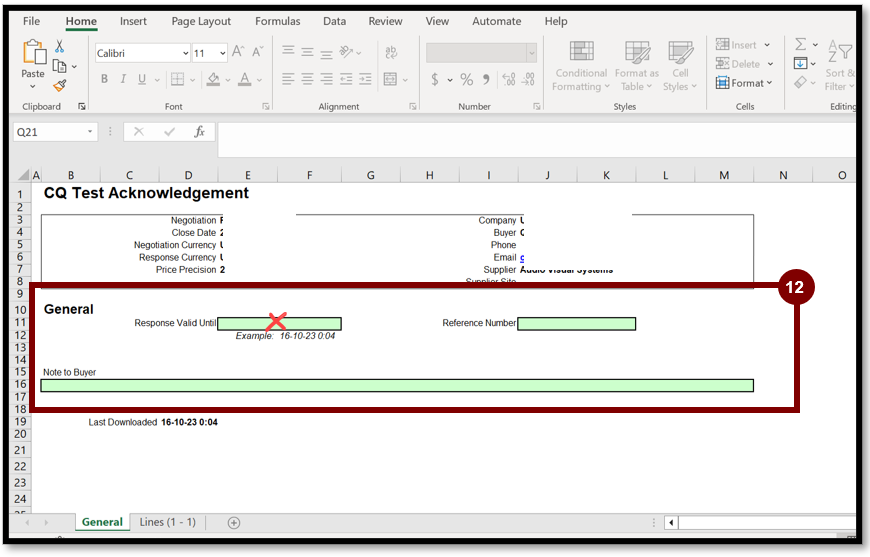Select the Format Painter brush icon
870x557 pixels.
point(60,86)
